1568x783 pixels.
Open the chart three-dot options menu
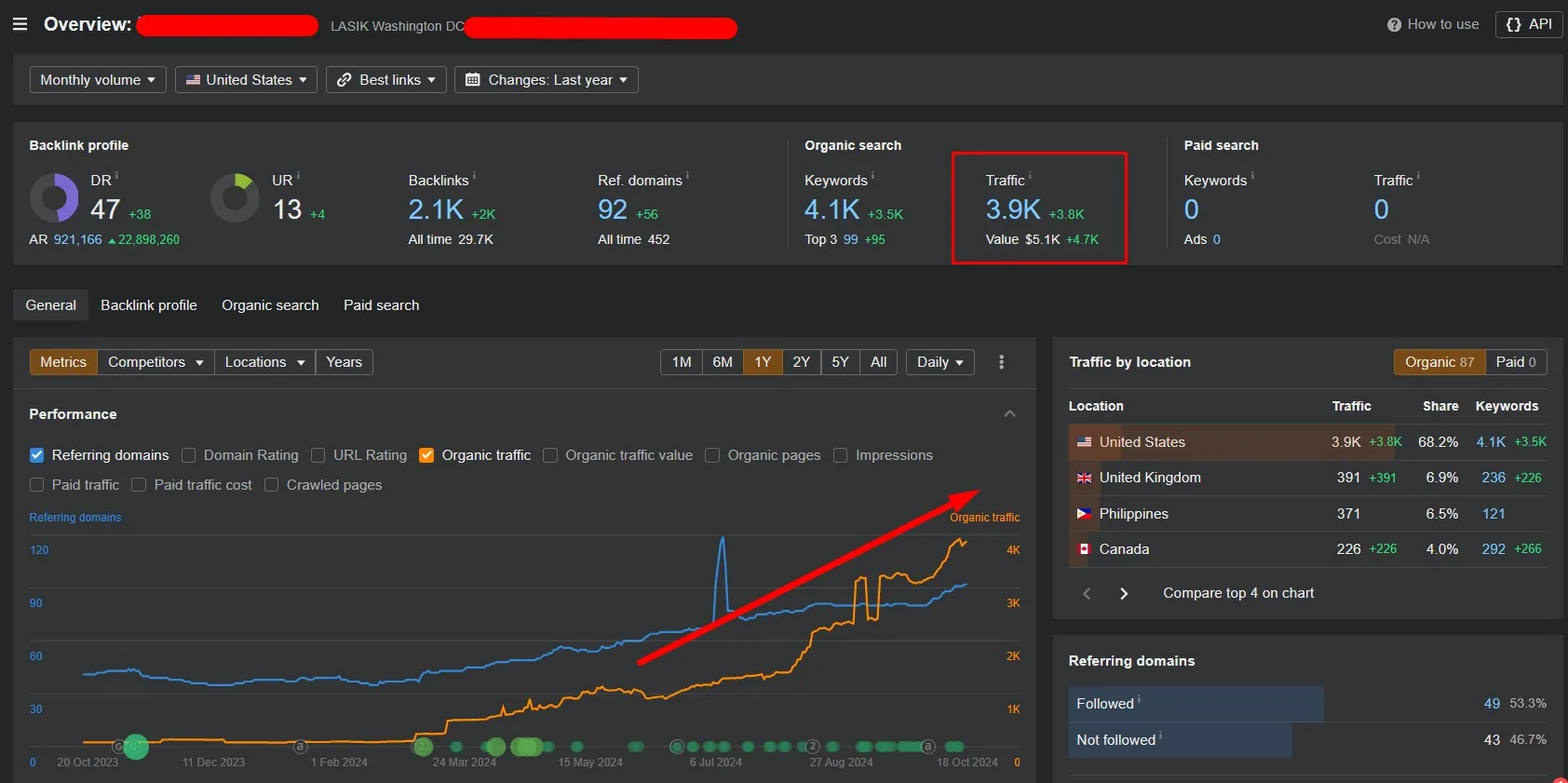point(1001,362)
